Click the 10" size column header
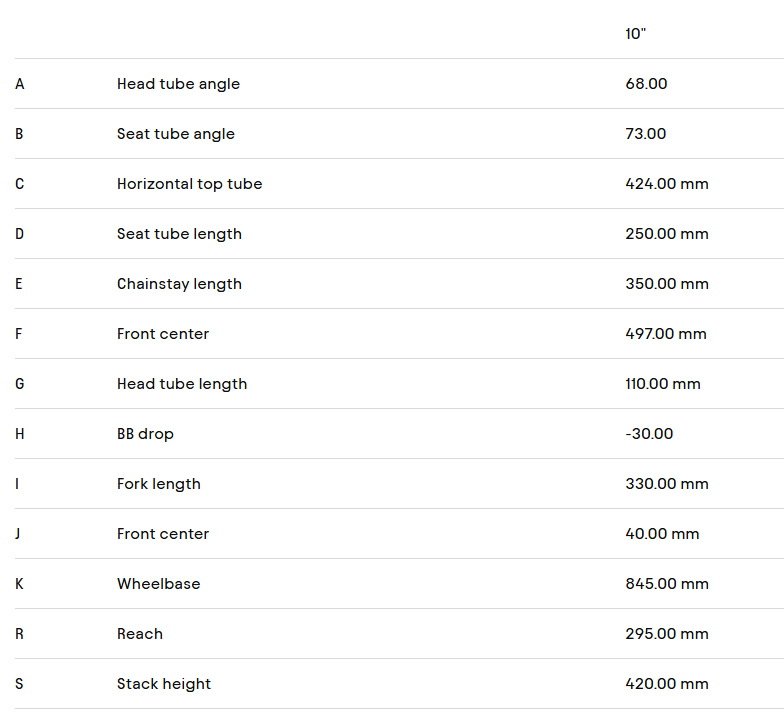 click(636, 34)
